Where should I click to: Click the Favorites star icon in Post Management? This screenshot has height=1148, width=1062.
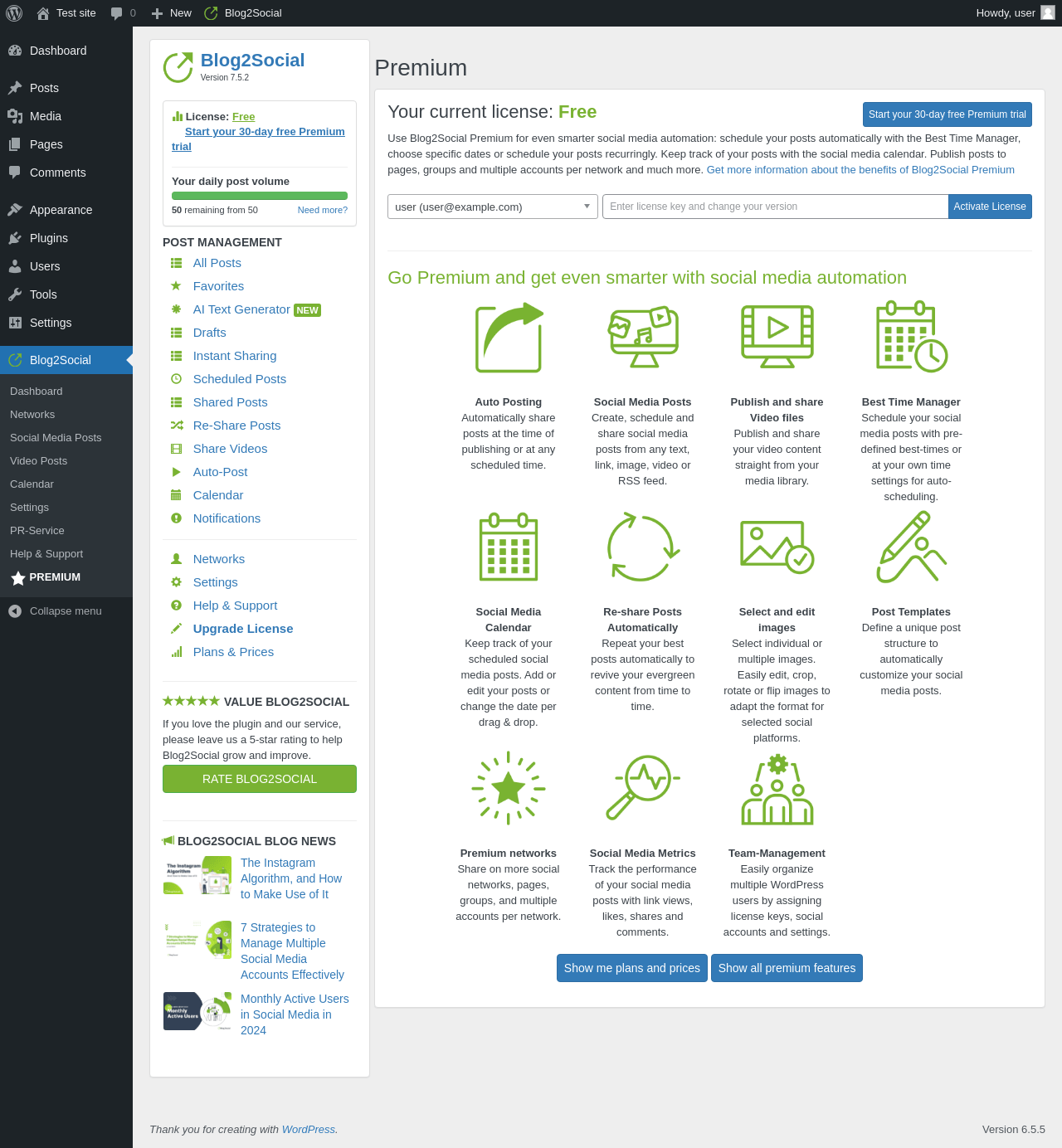(x=176, y=286)
